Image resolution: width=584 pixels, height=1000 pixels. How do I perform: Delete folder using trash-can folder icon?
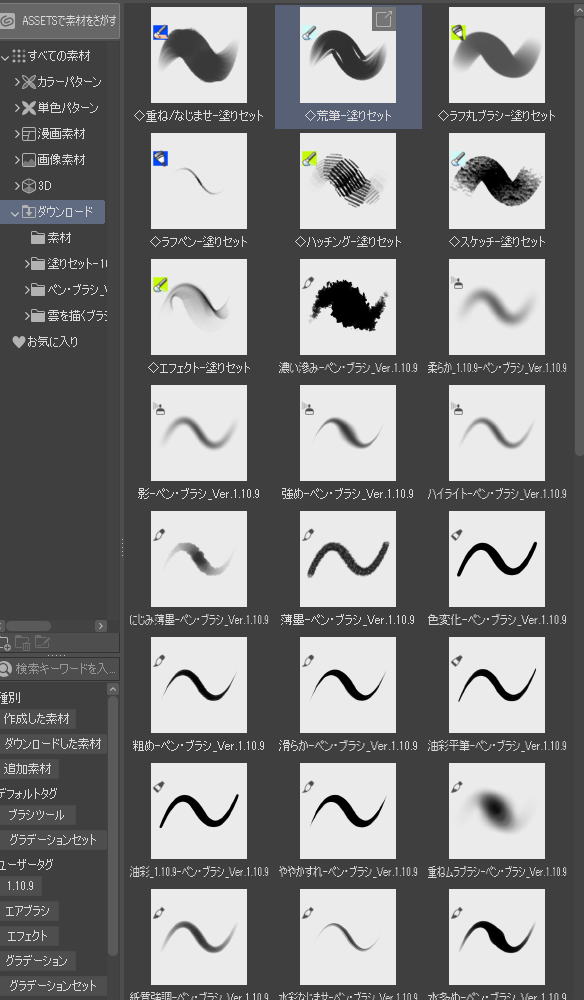click(x=24, y=642)
